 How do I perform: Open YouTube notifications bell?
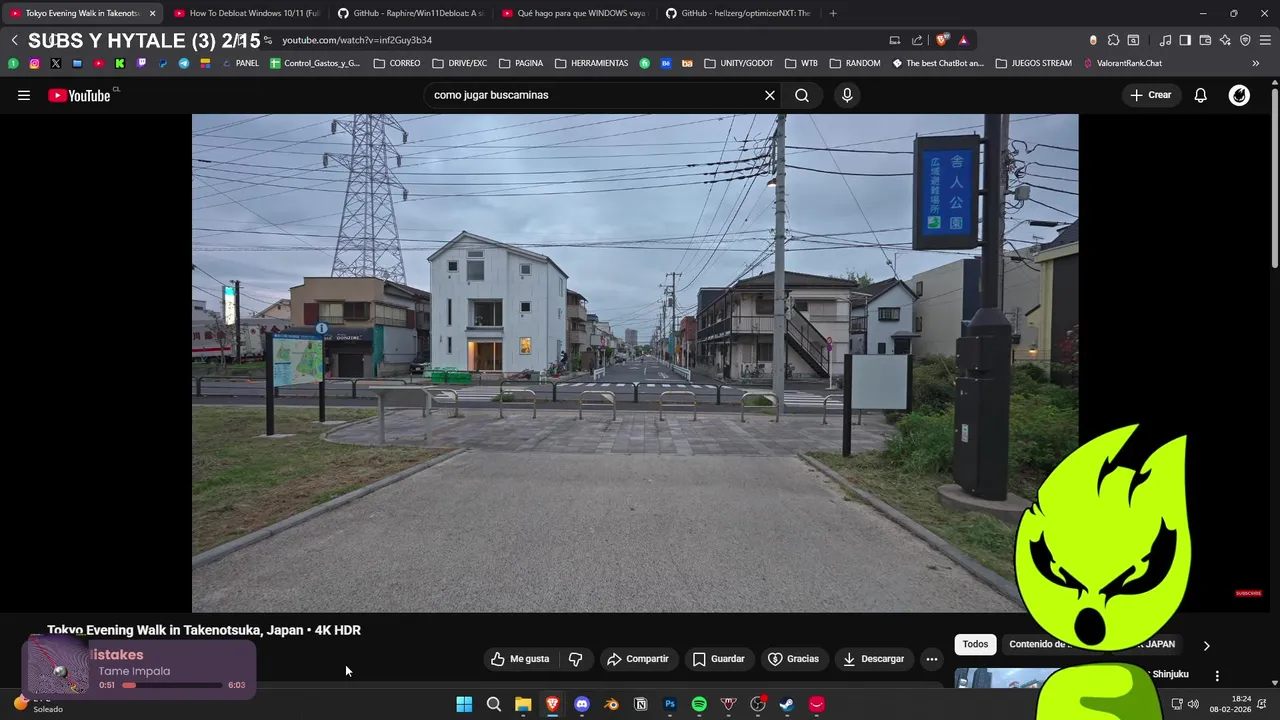pos(1201,95)
